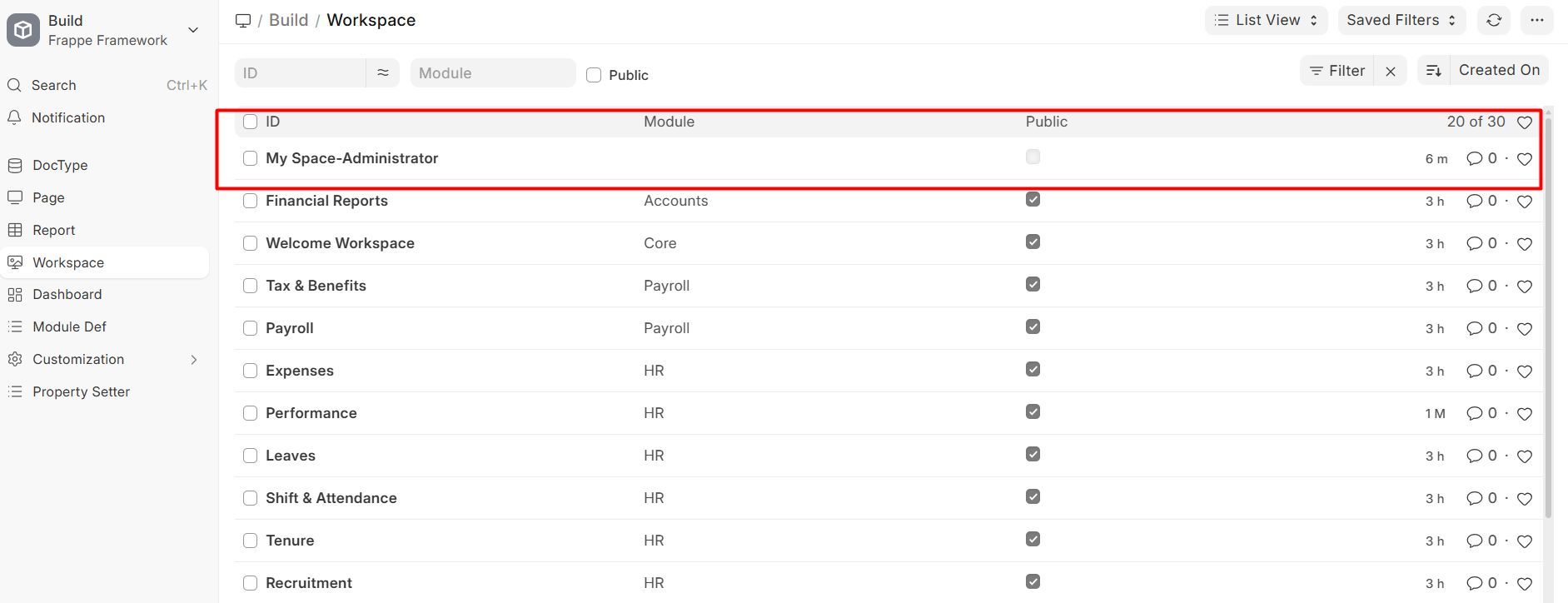Click the ID filter approximate-match icon
Viewport: 1568px width, 603px height.
pyautogui.click(x=383, y=73)
